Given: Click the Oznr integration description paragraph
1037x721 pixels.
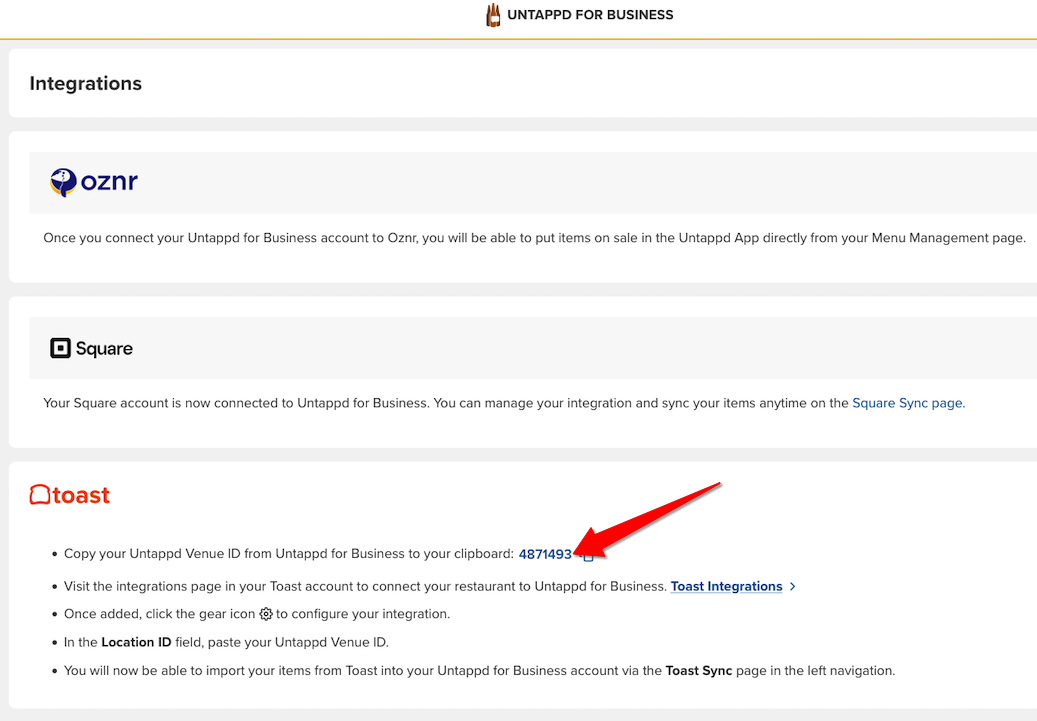Looking at the screenshot, I should (x=534, y=238).
